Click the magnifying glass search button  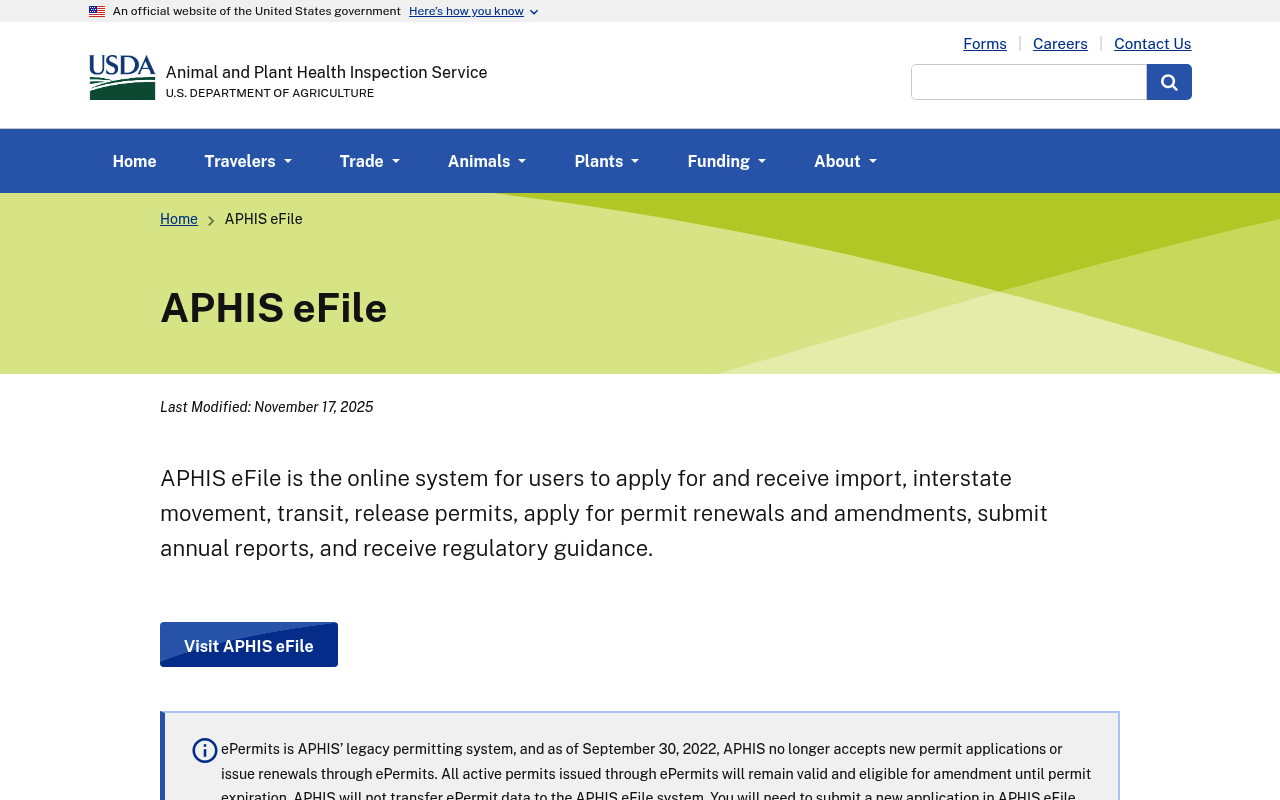click(x=1169, y=82)
